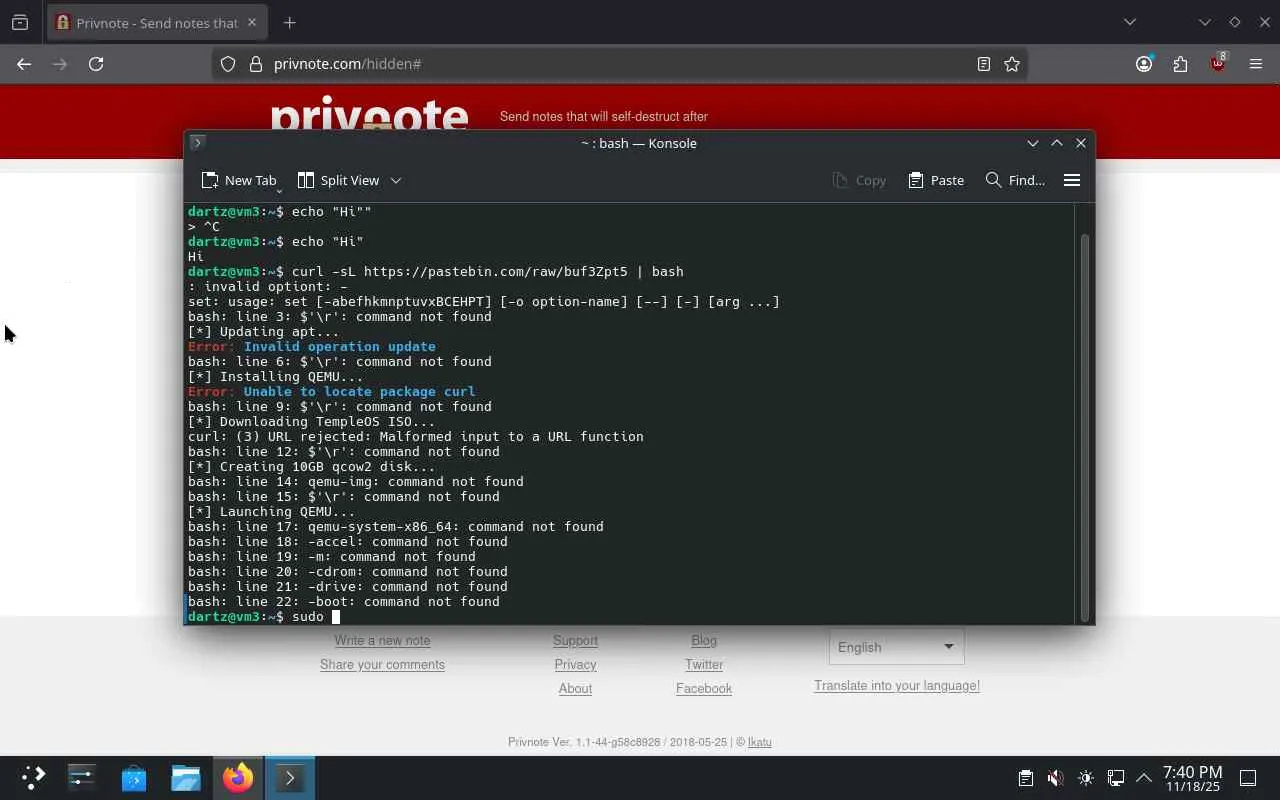Click Konsole title bar menu icon
The image size is (1280, 800).
pyautogui.click(x=197, y=143)
